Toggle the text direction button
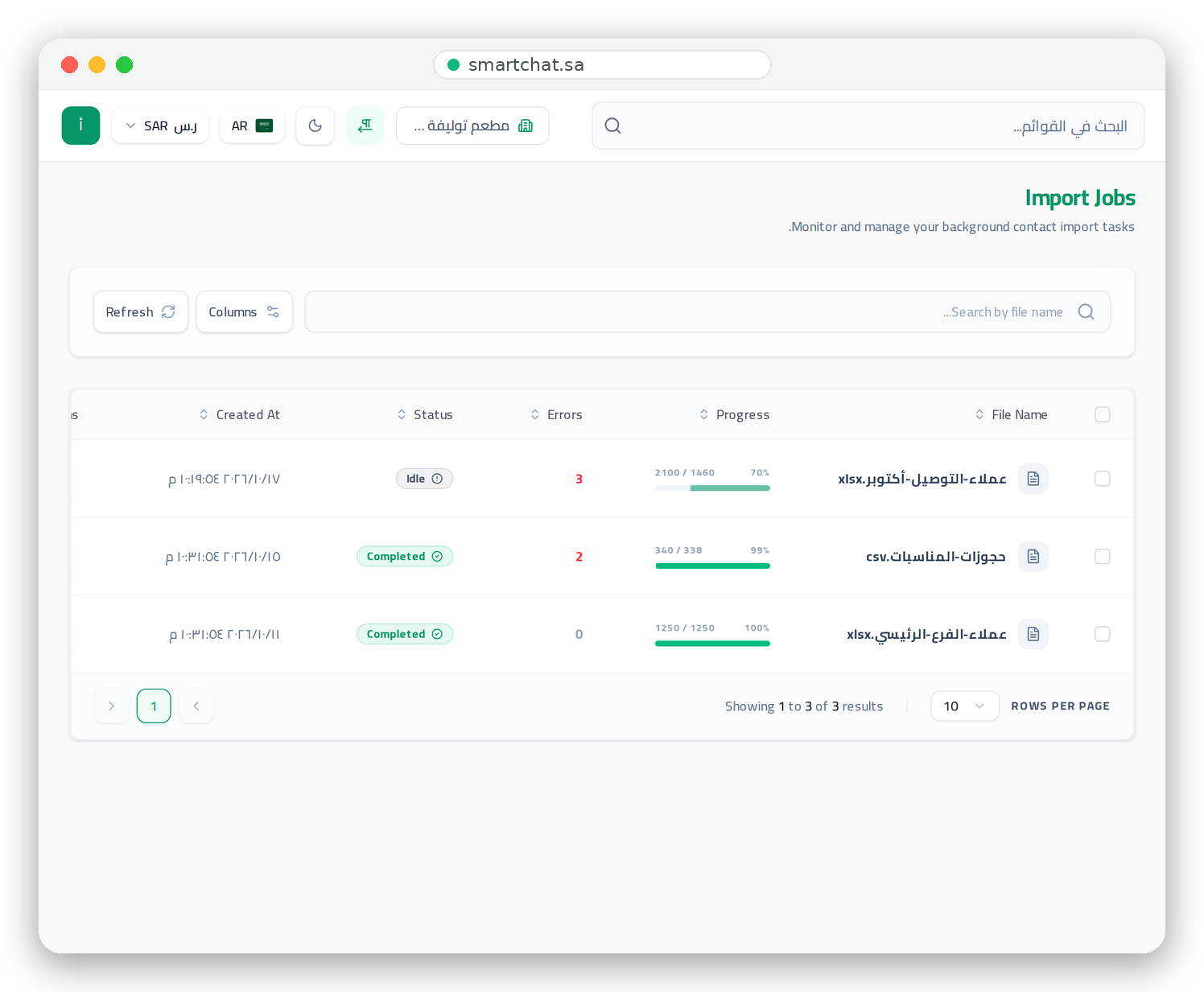This screenshot has width=1204, height=992. coord(365,126)
